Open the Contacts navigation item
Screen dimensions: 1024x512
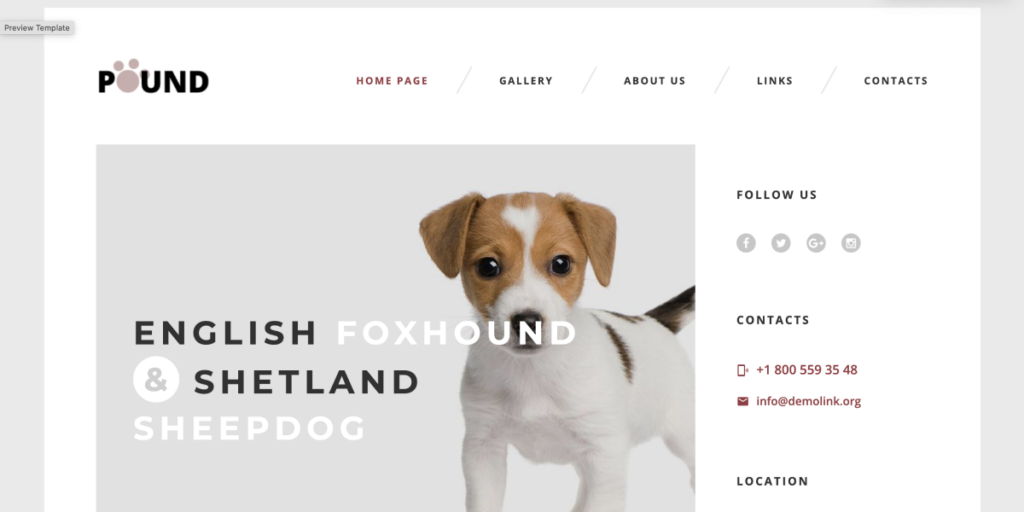pos(895,81)
